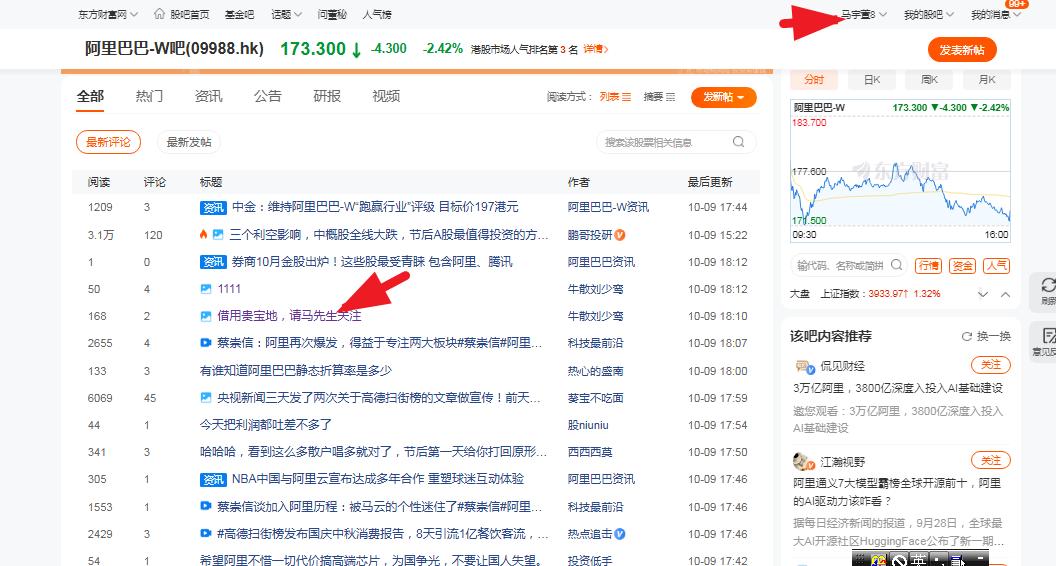Click the 刷新 refresh icon on right sidebar
Viewport: 1056px width, 566px height.
pos(1048,285)
